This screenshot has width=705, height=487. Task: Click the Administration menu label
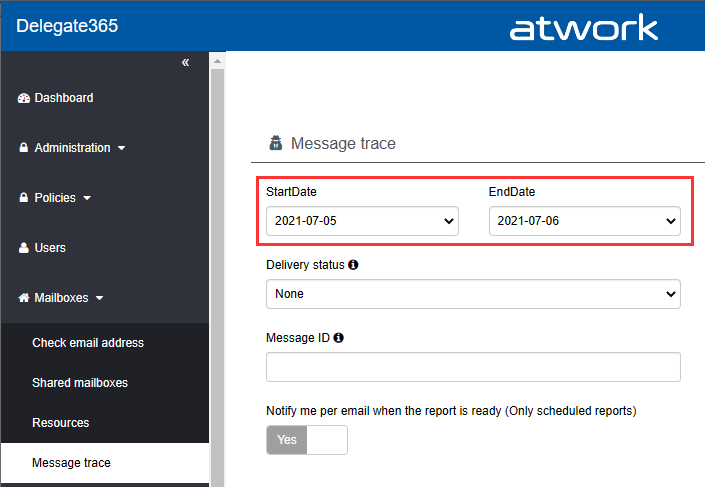click(72, 148)
